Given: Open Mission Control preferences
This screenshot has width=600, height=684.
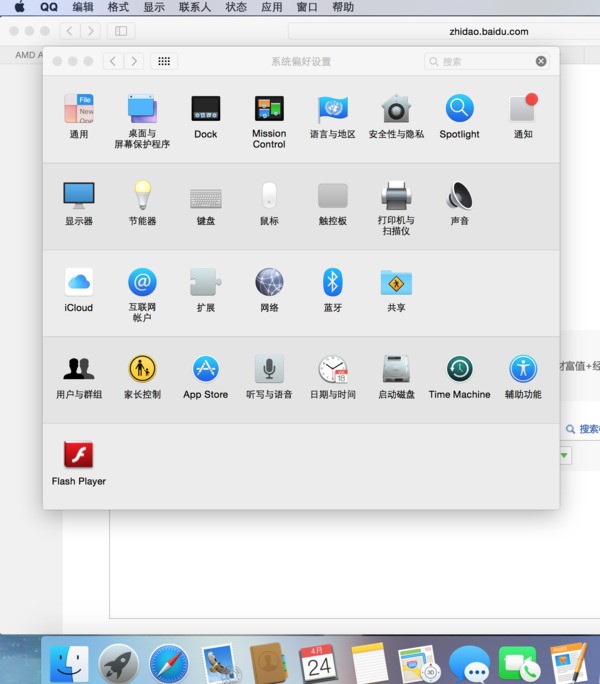Looking at the screenshot, I should (269, 121).
